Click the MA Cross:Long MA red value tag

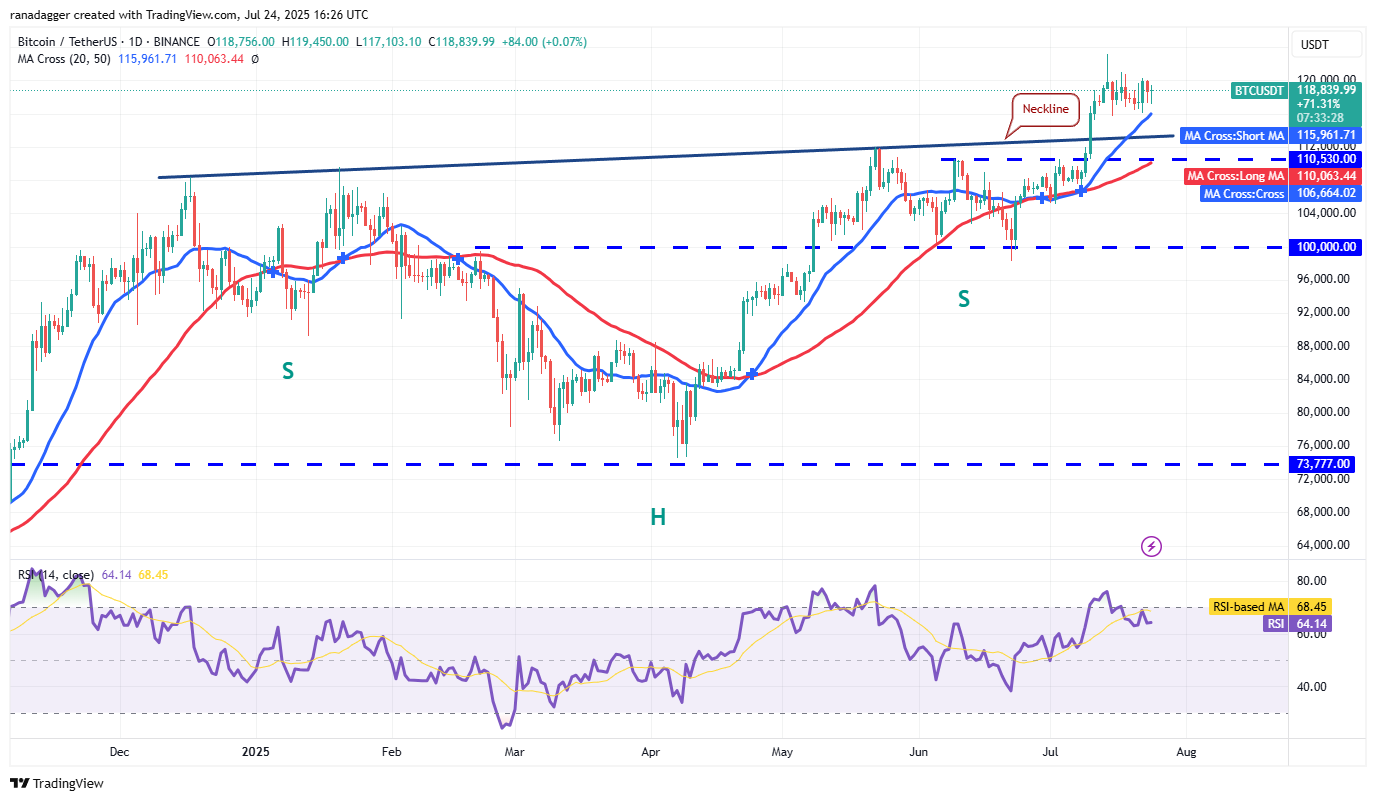click(1234, 175)
